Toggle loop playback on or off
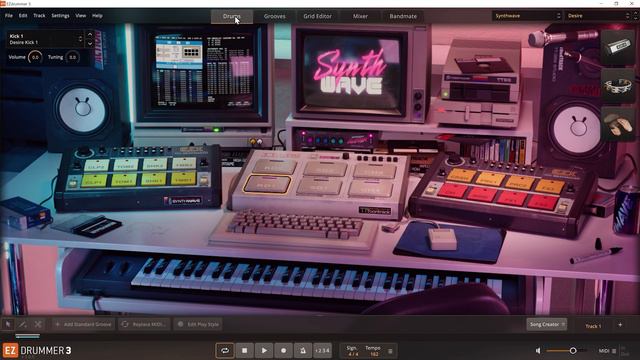The width and height of the screenshot is (640, 360). pyautogui.click(x=225, y=350)
